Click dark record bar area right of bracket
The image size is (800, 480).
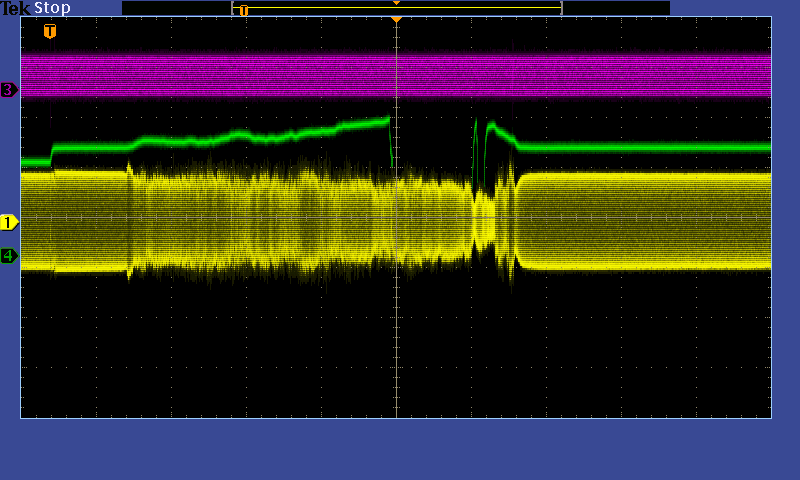[615, 8]
